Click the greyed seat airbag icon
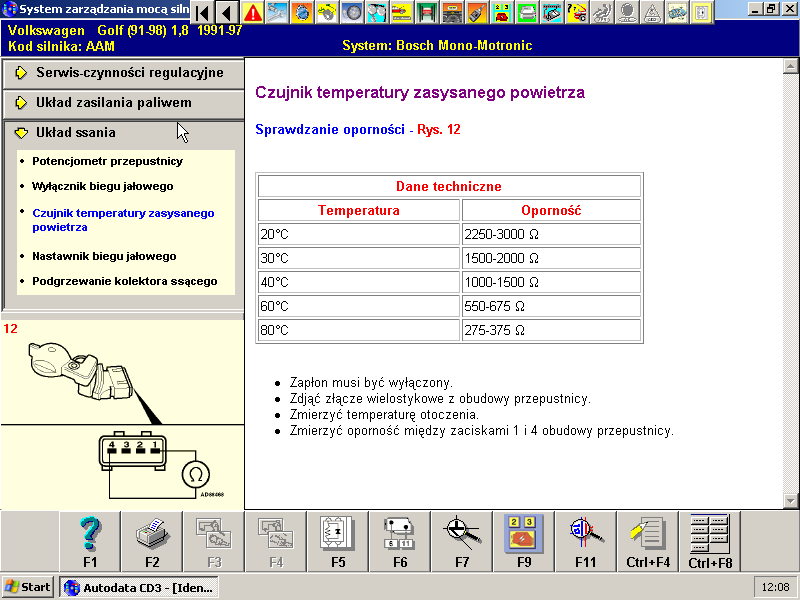 (602, 13)
